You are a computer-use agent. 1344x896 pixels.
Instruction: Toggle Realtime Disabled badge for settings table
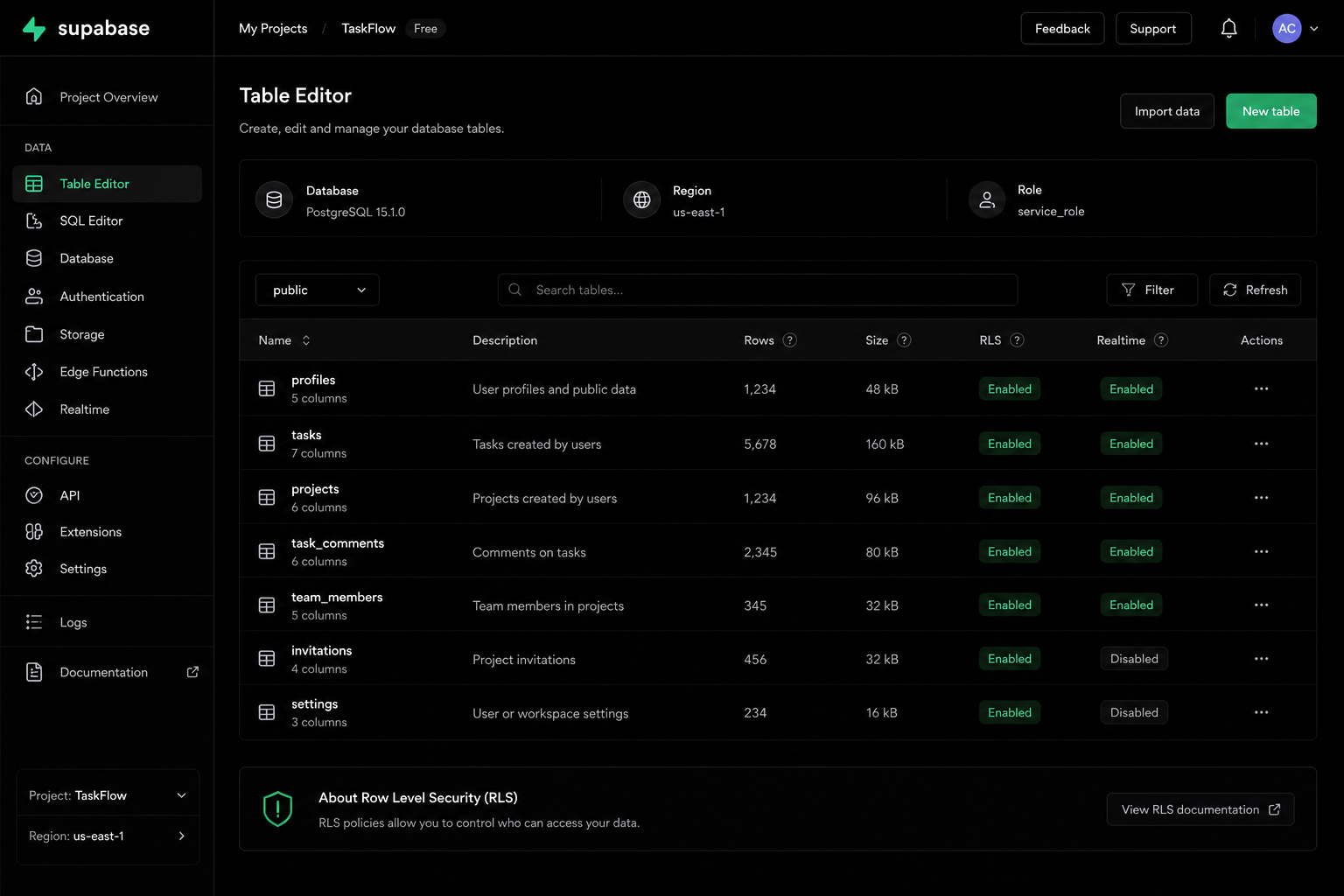click(x=1134, y=712)
